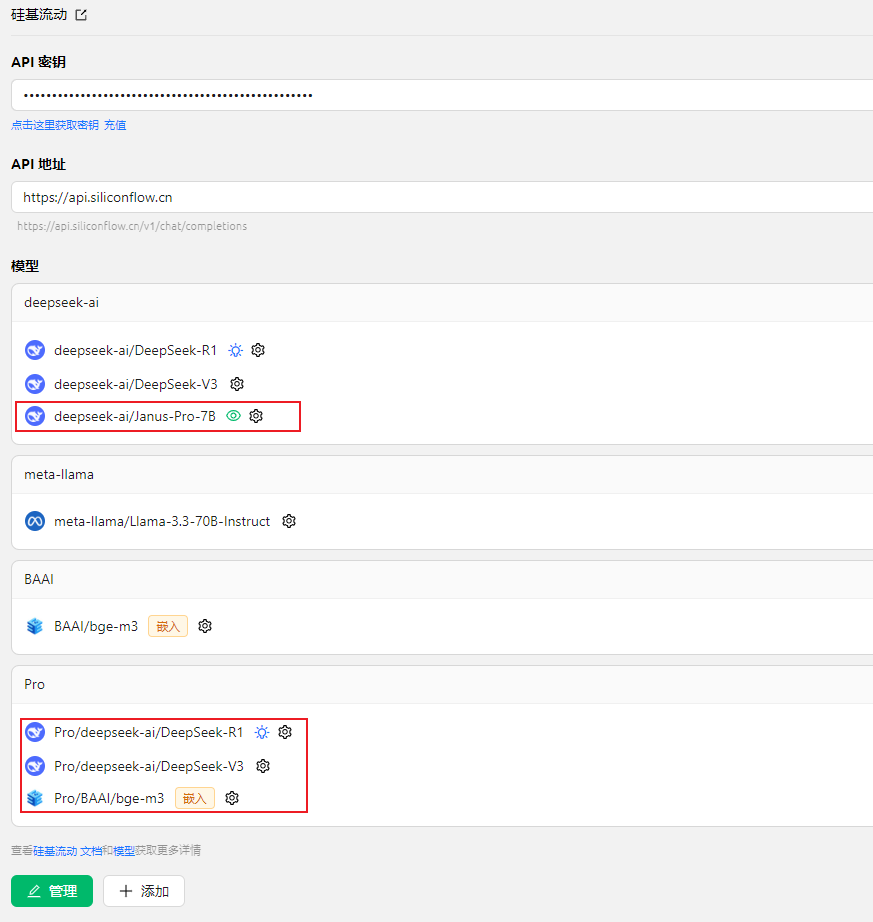Open settings gear for deepseek-ai/DeepSeek-V3
873x922 pixels.
pyautogui.click(x=237, y=384)
